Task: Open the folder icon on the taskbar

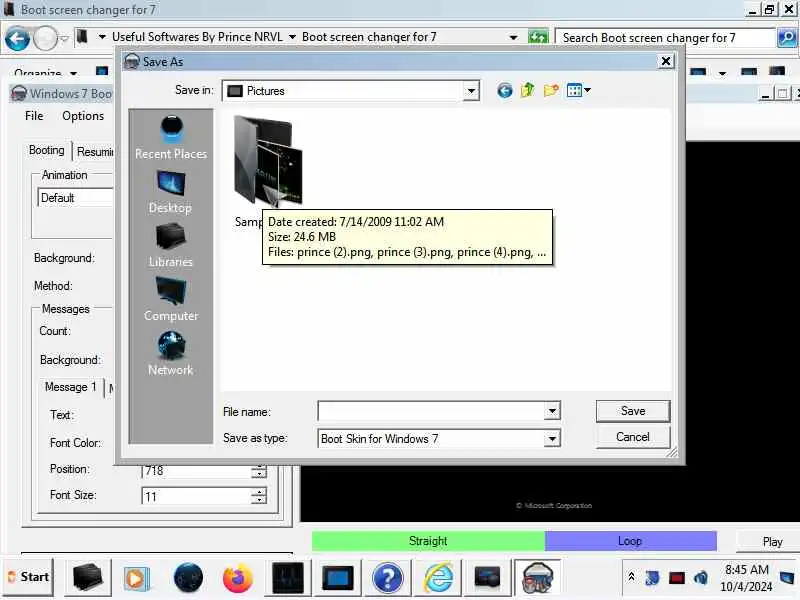Action: tap(87, 578)
